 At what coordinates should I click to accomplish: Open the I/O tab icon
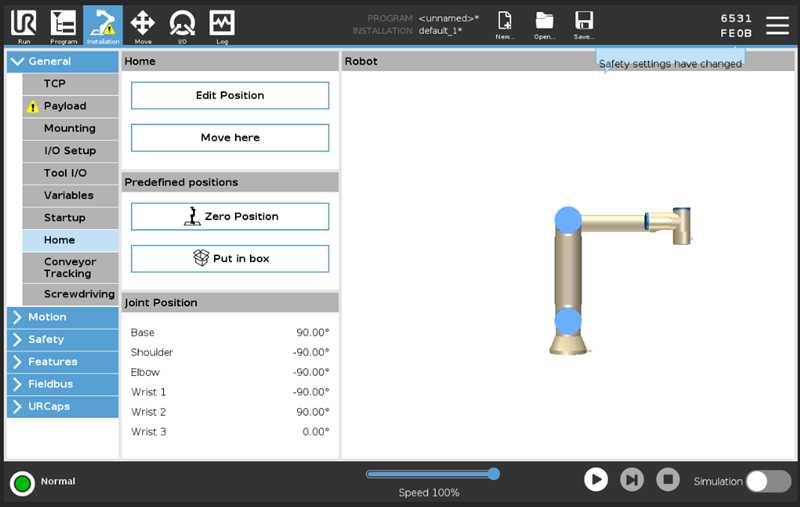click(182, 23)
